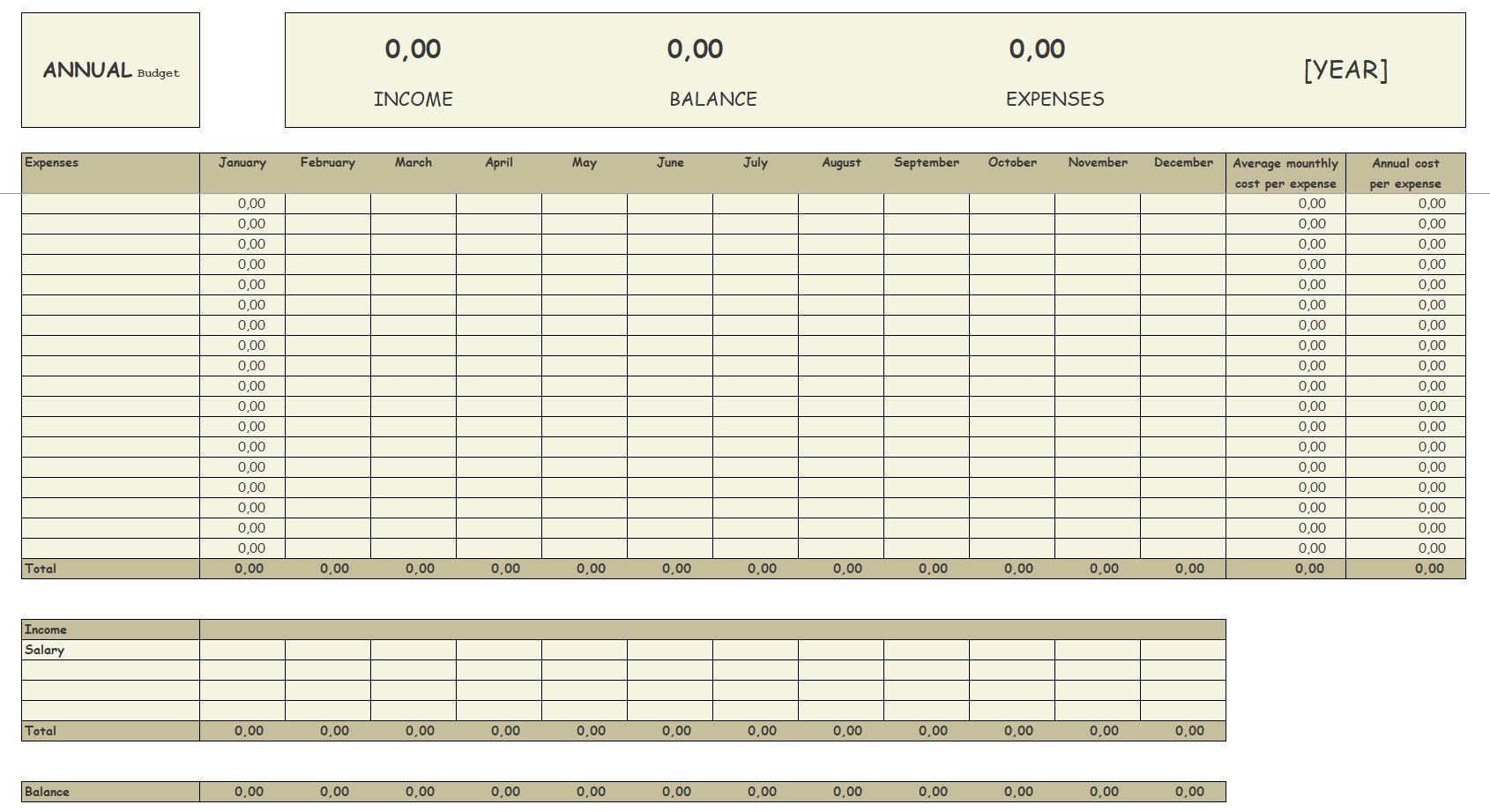The height and width of the screenshot is (812, 1490).
Task: Select the December column header
Action: click(1182, 162)
